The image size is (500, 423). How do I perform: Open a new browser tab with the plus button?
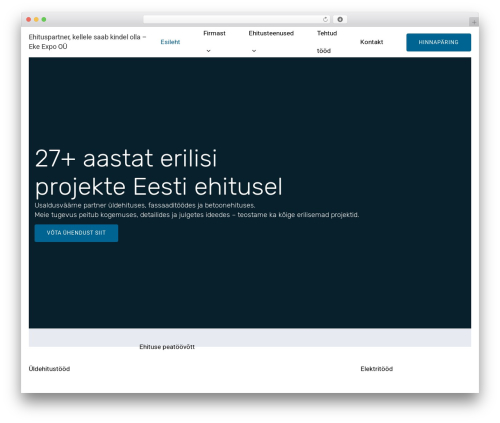(x=474, y=22)
